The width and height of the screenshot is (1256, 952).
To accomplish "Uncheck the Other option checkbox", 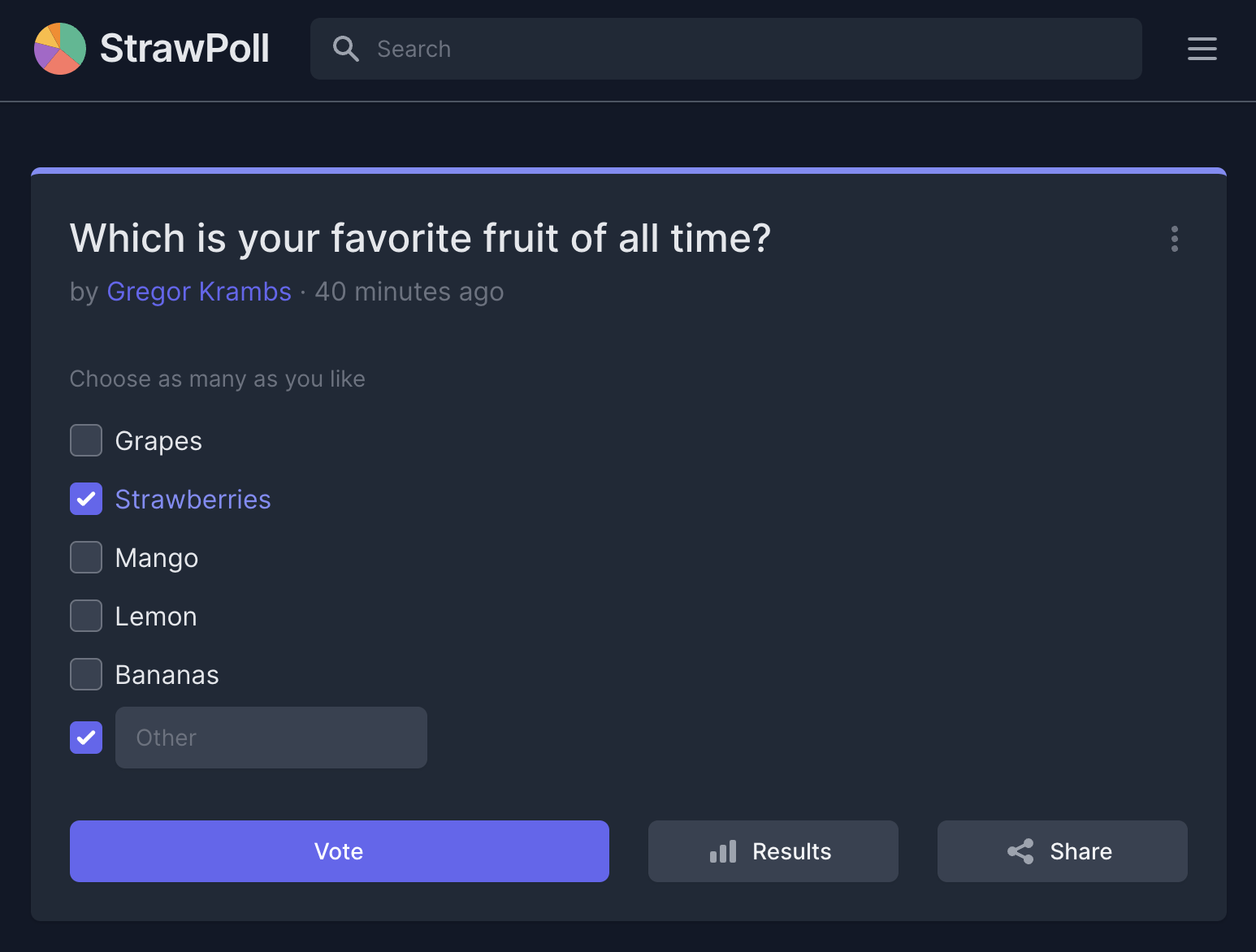I will (x=86, y=738).
